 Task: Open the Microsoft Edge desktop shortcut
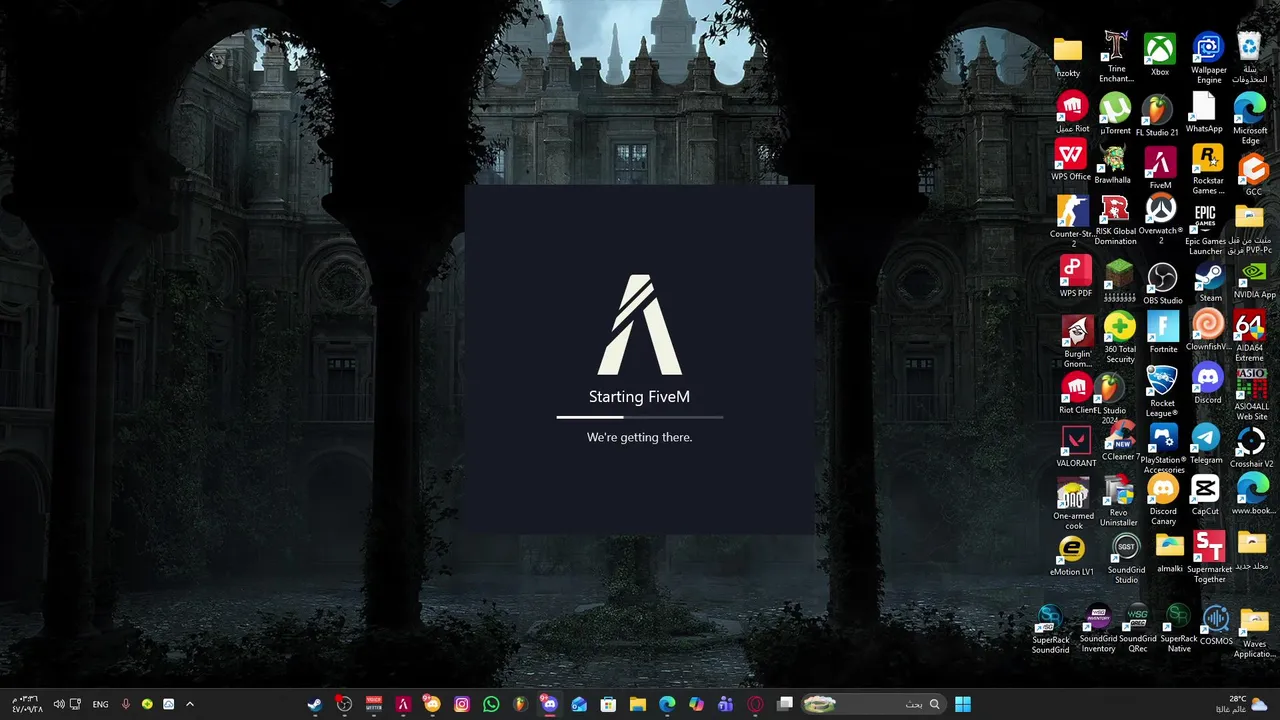pyautogui.click(x=1250, y=118)
